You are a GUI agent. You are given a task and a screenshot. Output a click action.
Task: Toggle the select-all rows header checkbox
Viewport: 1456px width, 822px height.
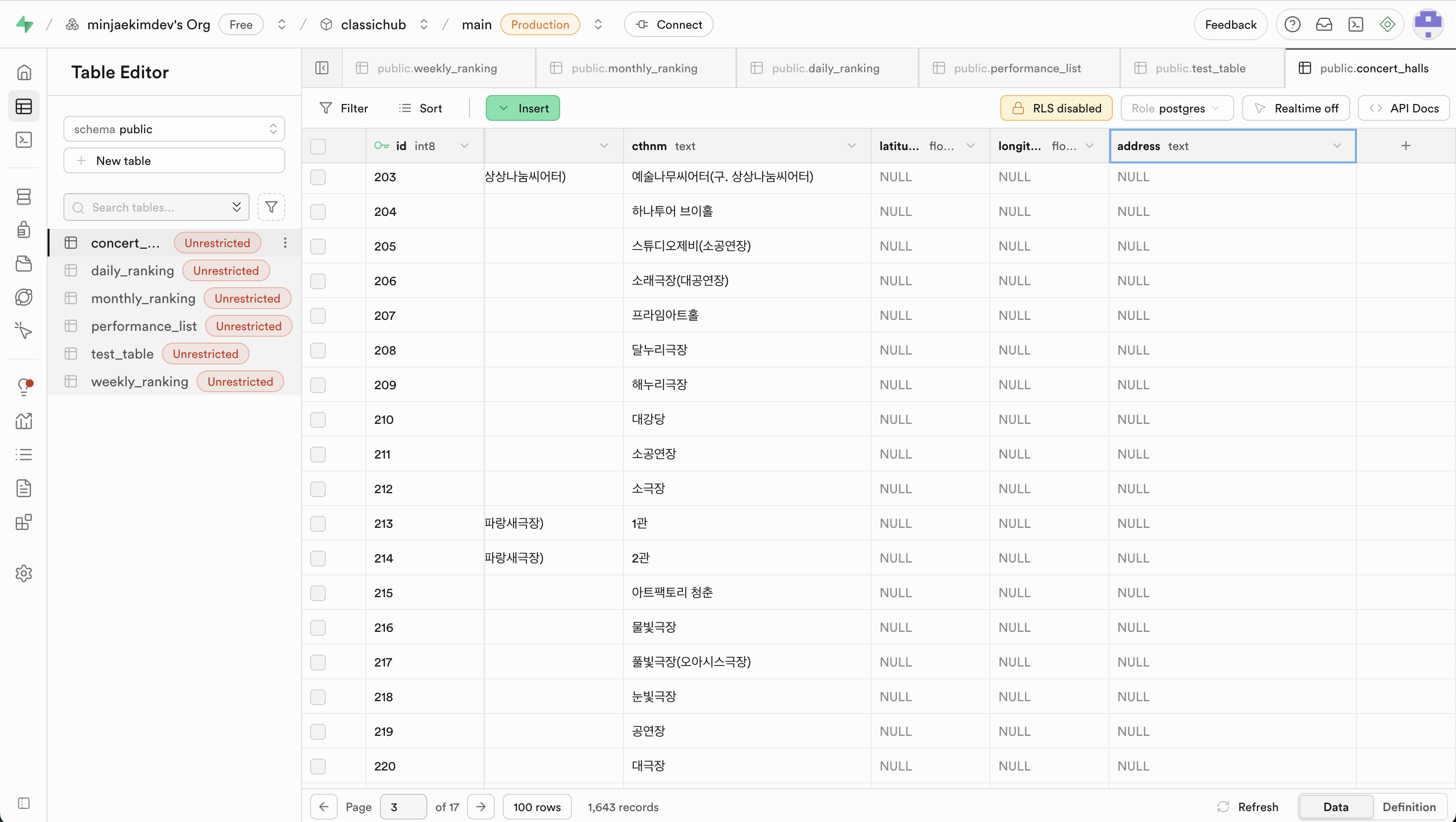point(318,147)
